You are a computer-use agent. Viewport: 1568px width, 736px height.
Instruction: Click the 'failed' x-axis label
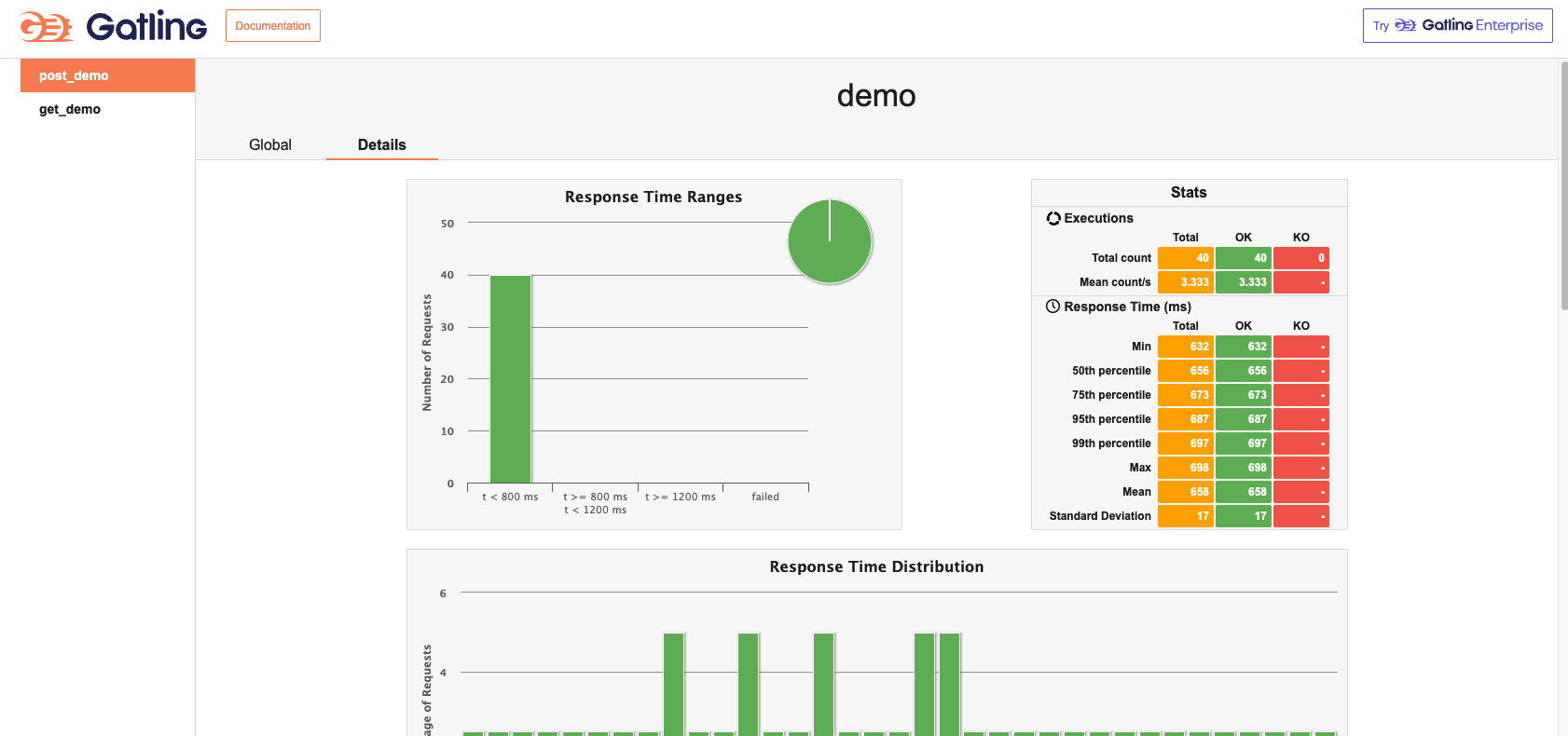pos(765,497)
